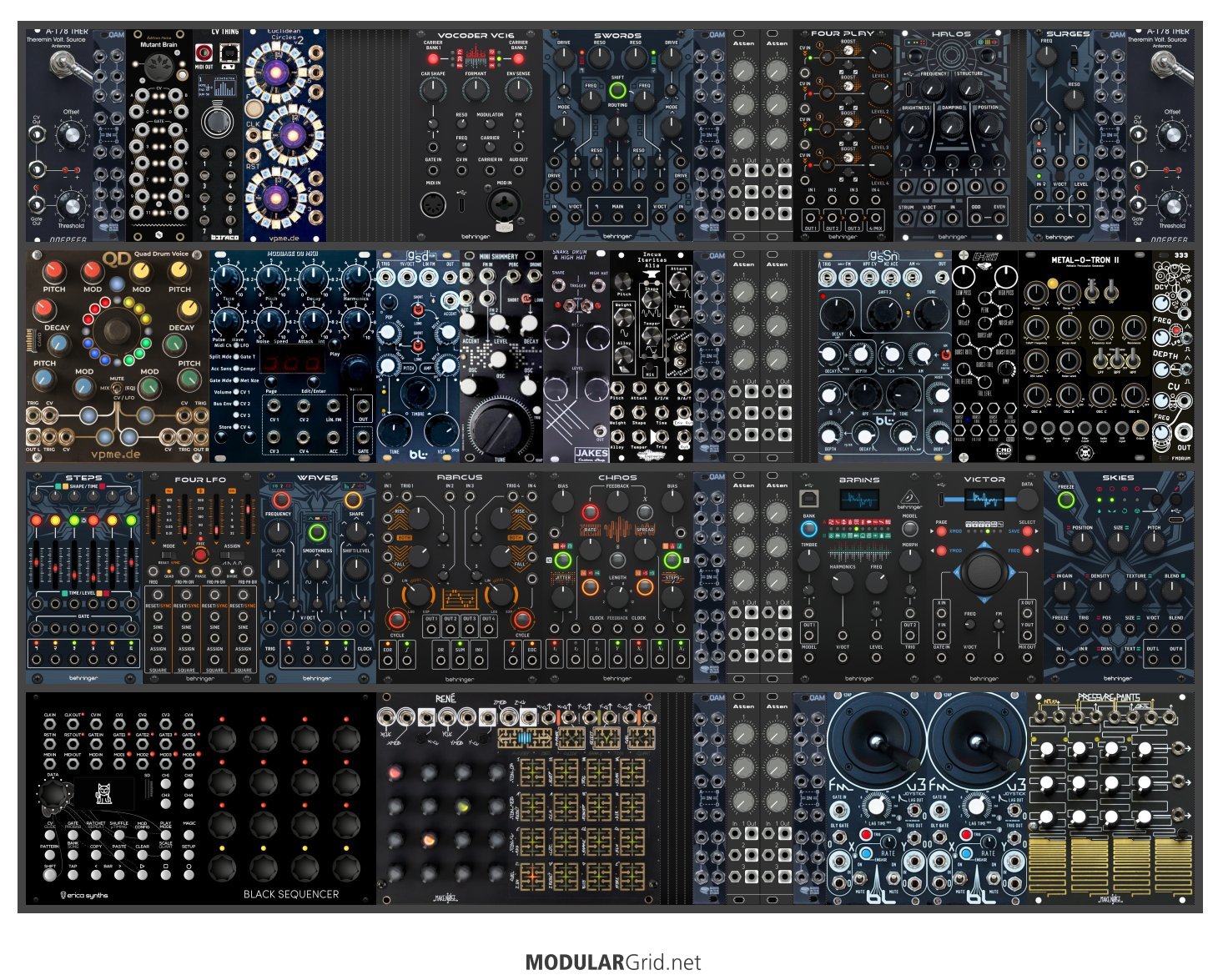Click the CLOCK jack on Waves

coord(365,660)
